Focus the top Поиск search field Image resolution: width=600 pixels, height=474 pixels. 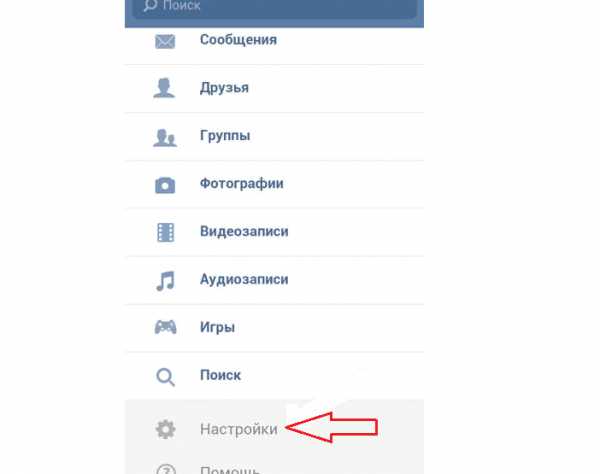274,8
